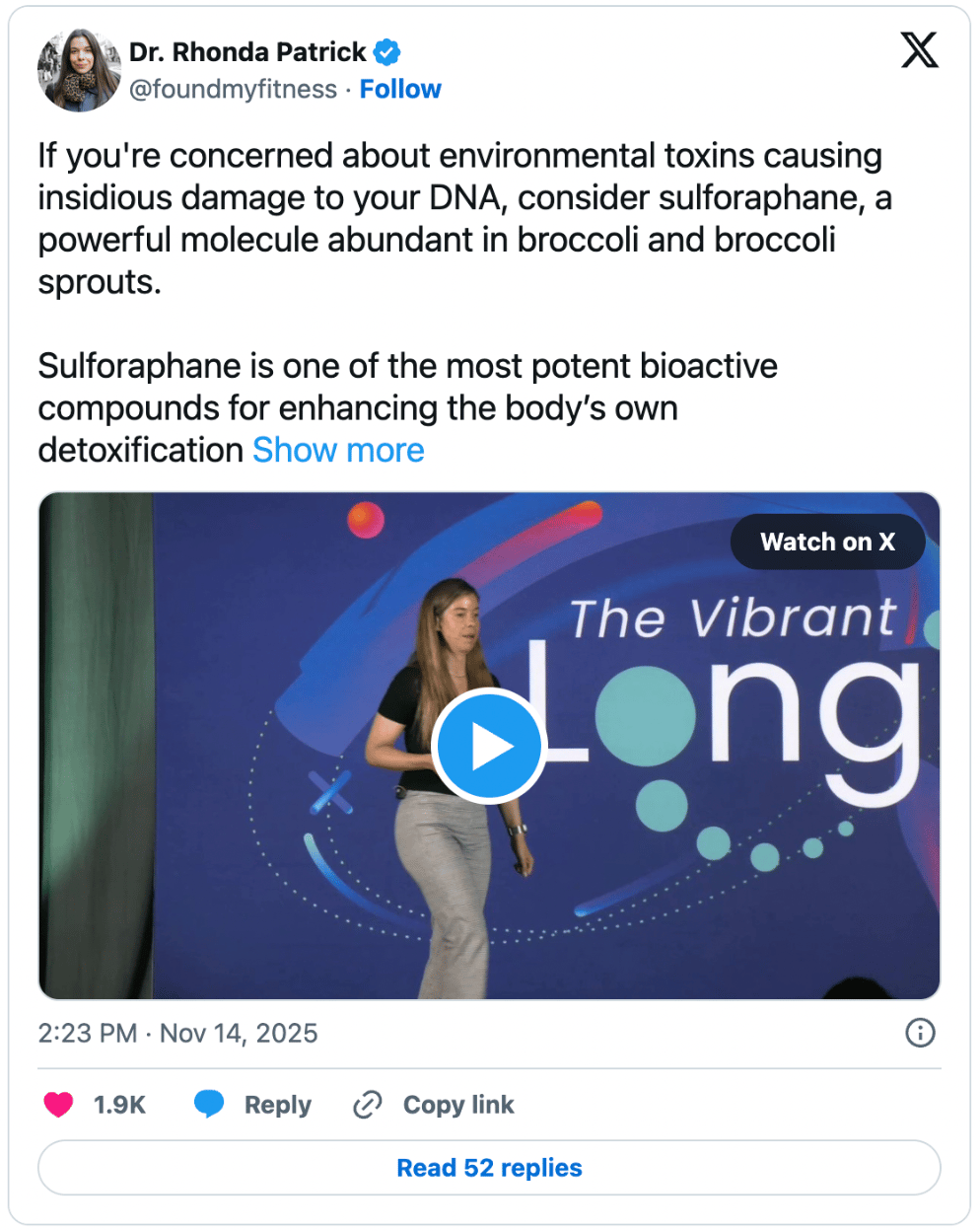Click the blue speech bubble reply icon
980x1231 pixels.
click(x=209, y=1105)
